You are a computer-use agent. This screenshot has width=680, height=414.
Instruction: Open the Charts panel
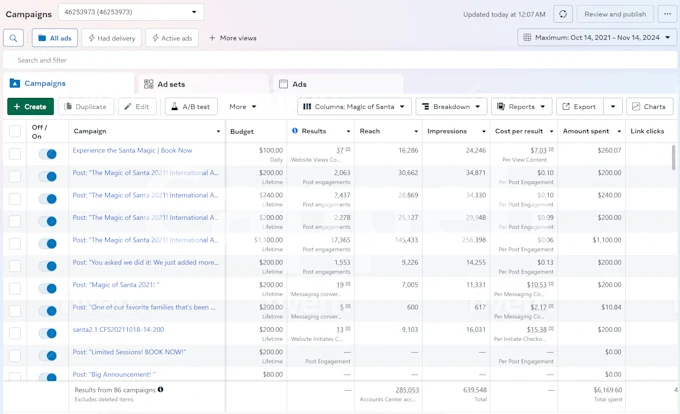coord(649,106)
